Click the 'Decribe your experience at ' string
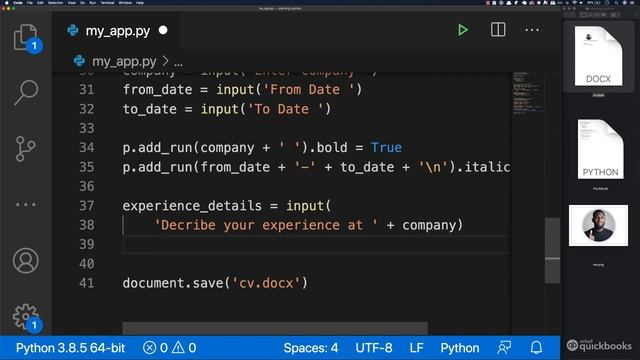The height and width of the screenshot is (360, 640). coord(266,225)
